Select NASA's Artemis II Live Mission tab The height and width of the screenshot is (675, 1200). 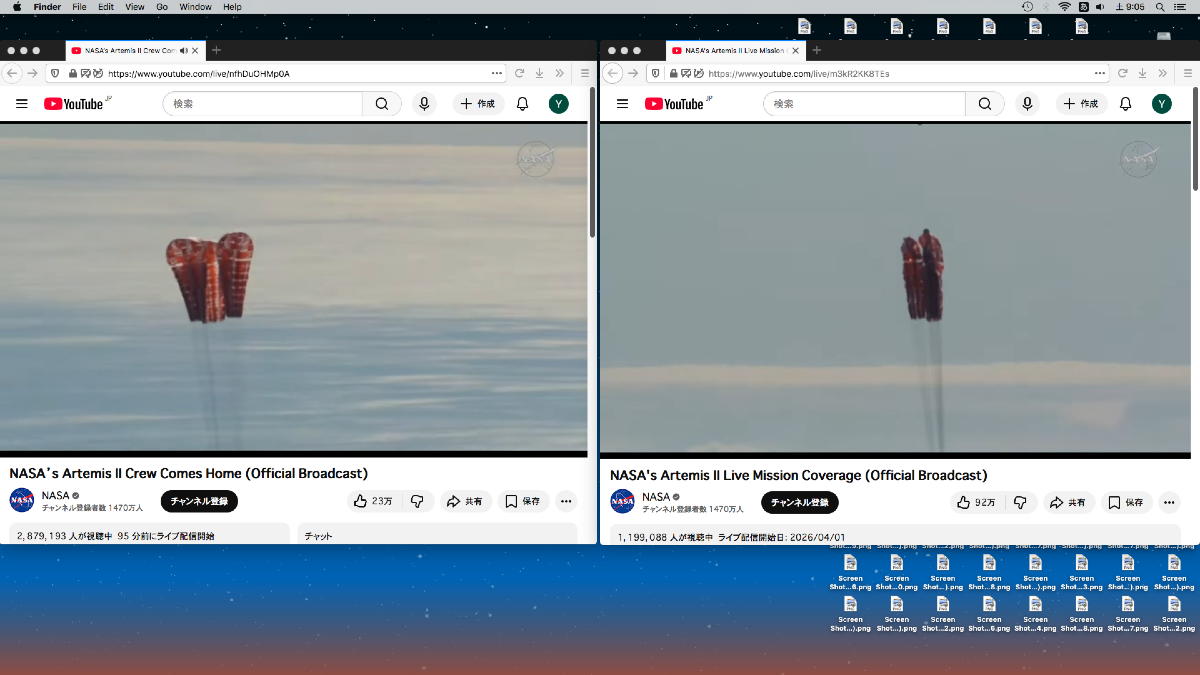[738, 50]
